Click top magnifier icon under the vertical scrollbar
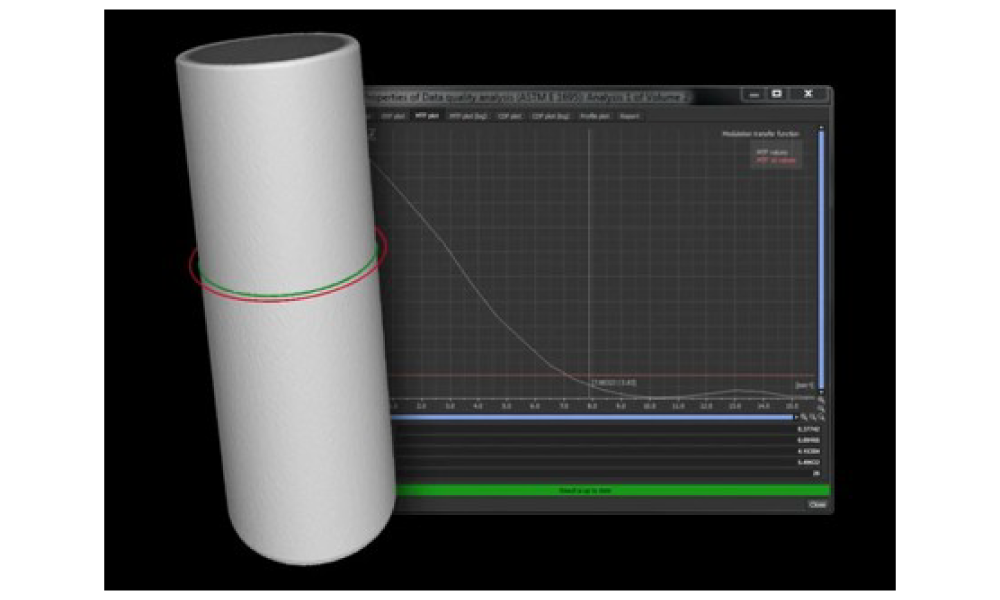Viewport: 1000px width, 600px height. (x=821, y=398)
